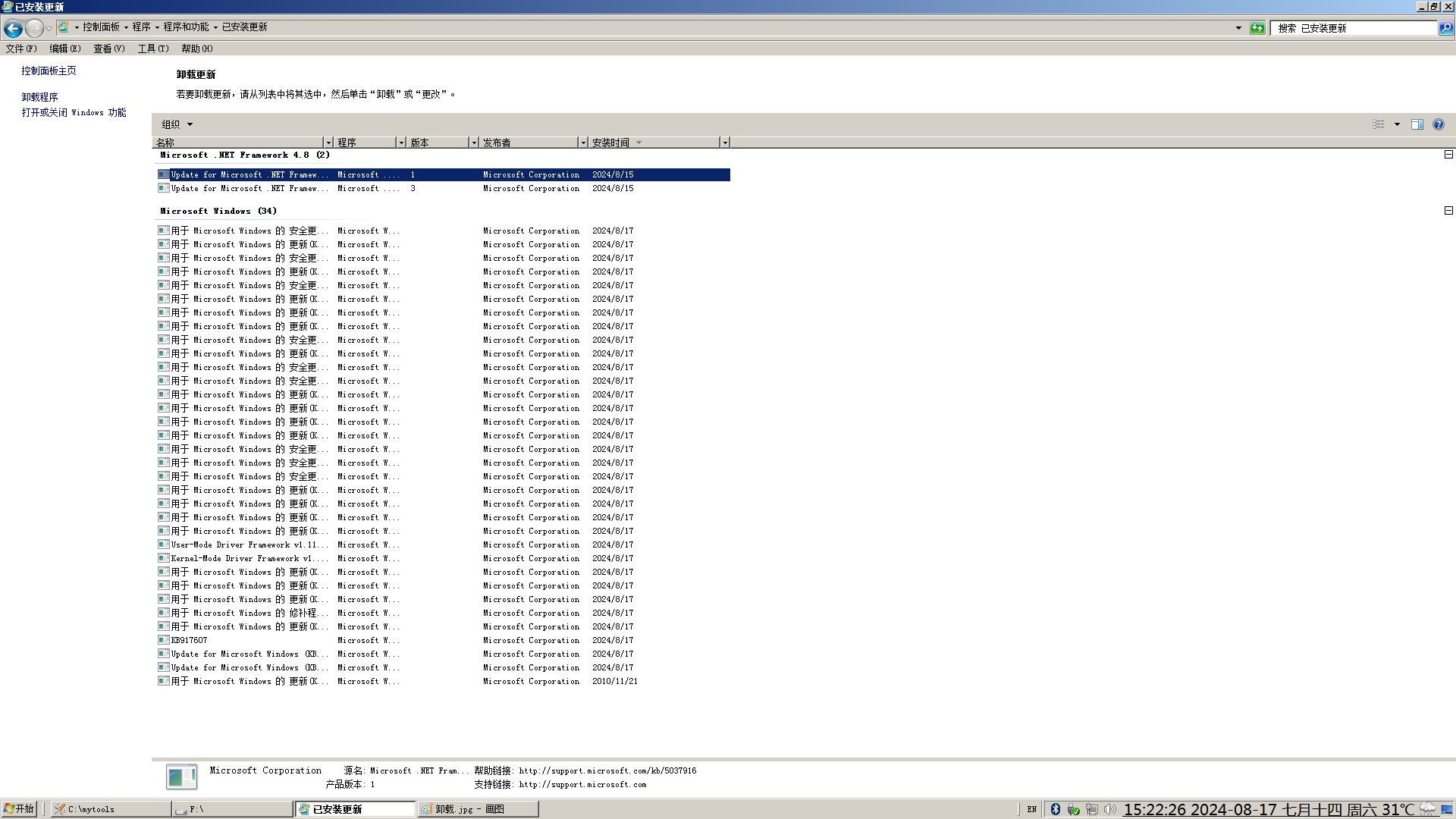Click the control panel icon in address bar
The height and width of the screenshot is (819, 1456).
[64, 27]
